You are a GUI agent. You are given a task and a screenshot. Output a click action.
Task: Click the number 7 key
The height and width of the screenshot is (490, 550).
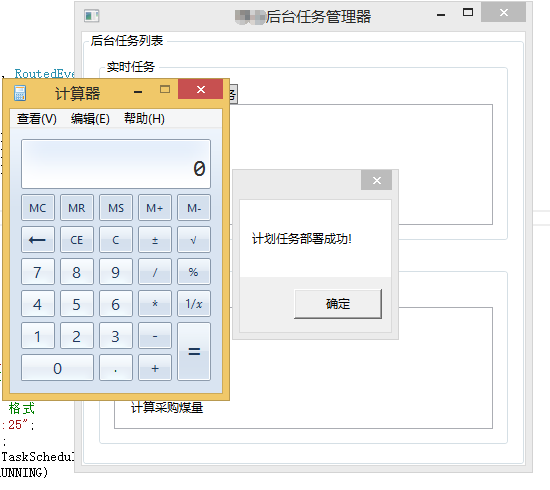[38, 272]
